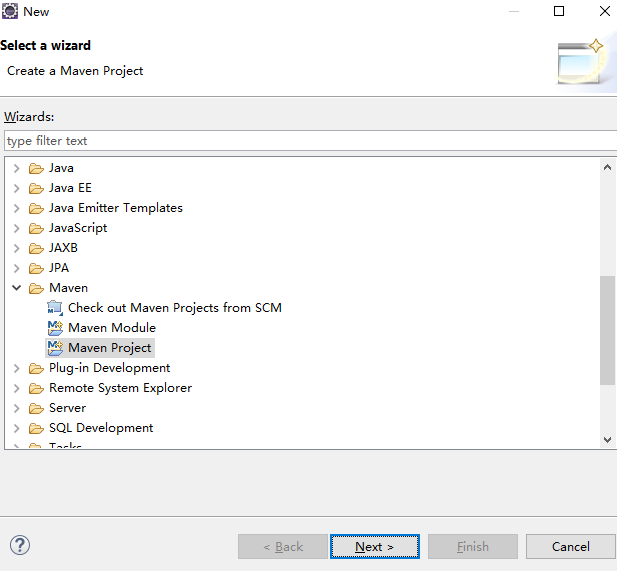Screen dimensions: 617x571
Task: Click the Cancel button
Action: click(571, 547)
